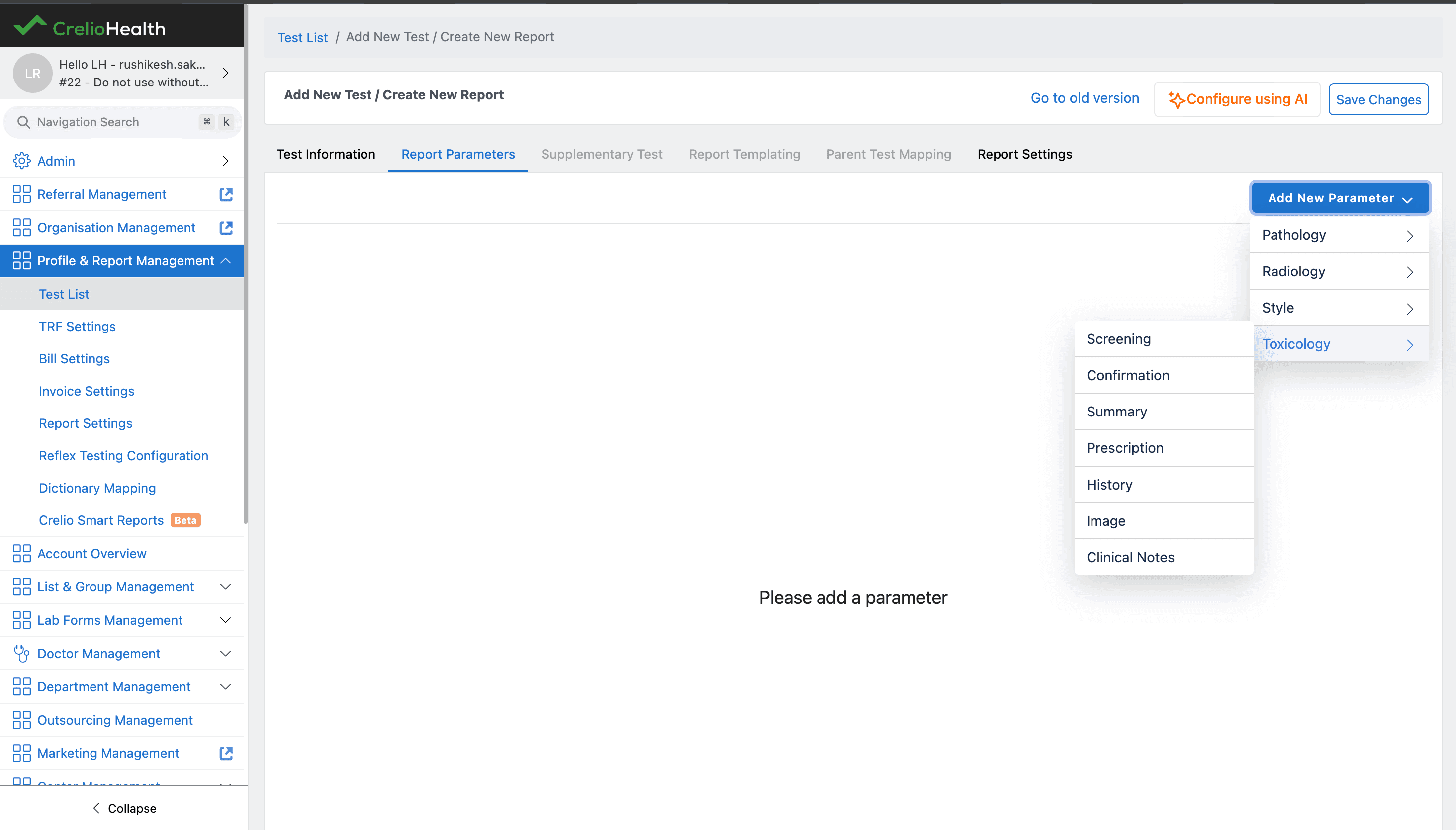Image resolution: width=1456 pixels, height=830 pixels.
Task: Click Lab Forms Management grid icon
Action: (22, 620)
